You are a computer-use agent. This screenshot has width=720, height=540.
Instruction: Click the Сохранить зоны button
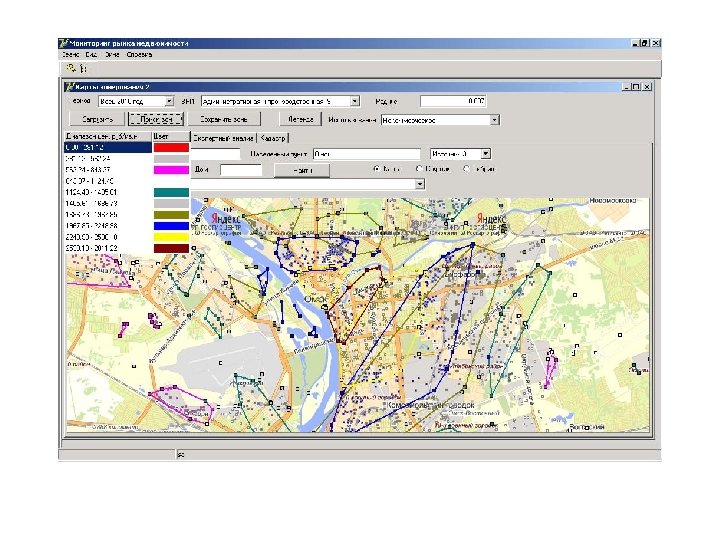pos(224,119)
